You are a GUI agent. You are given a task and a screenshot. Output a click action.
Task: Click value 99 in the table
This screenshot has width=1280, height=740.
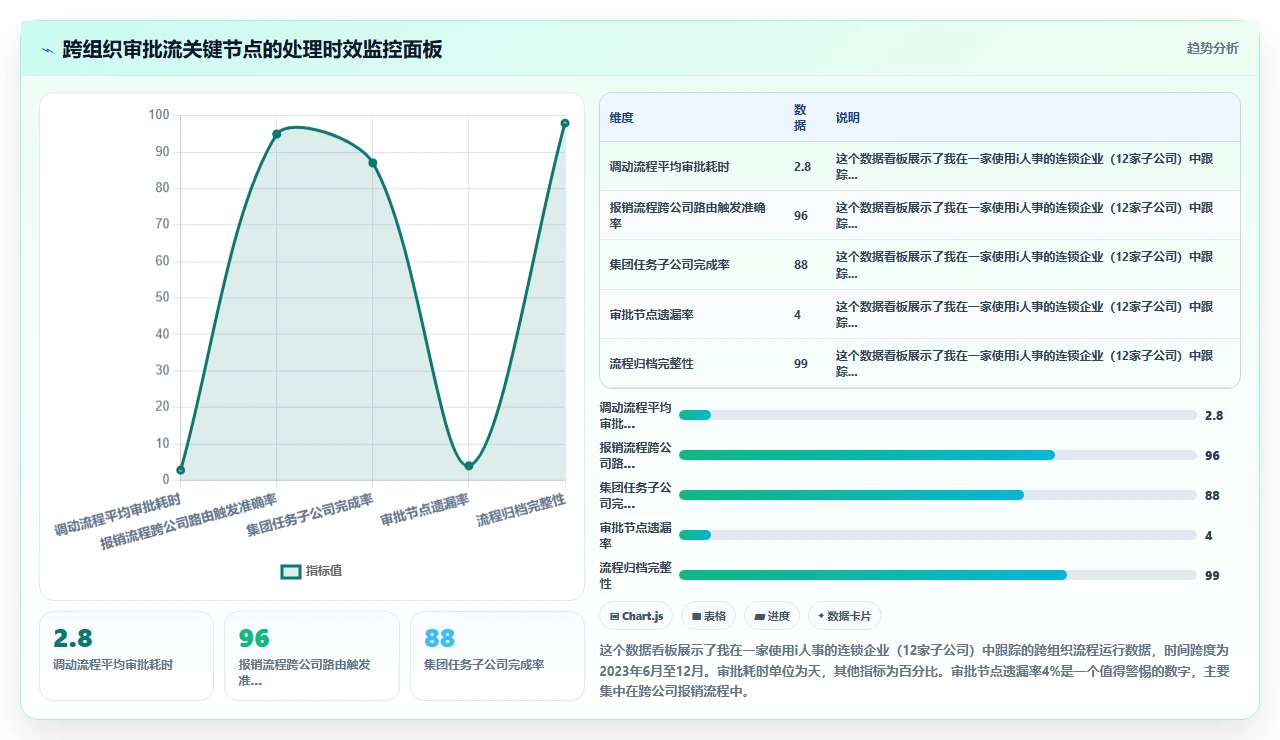[x=801, y=364]
